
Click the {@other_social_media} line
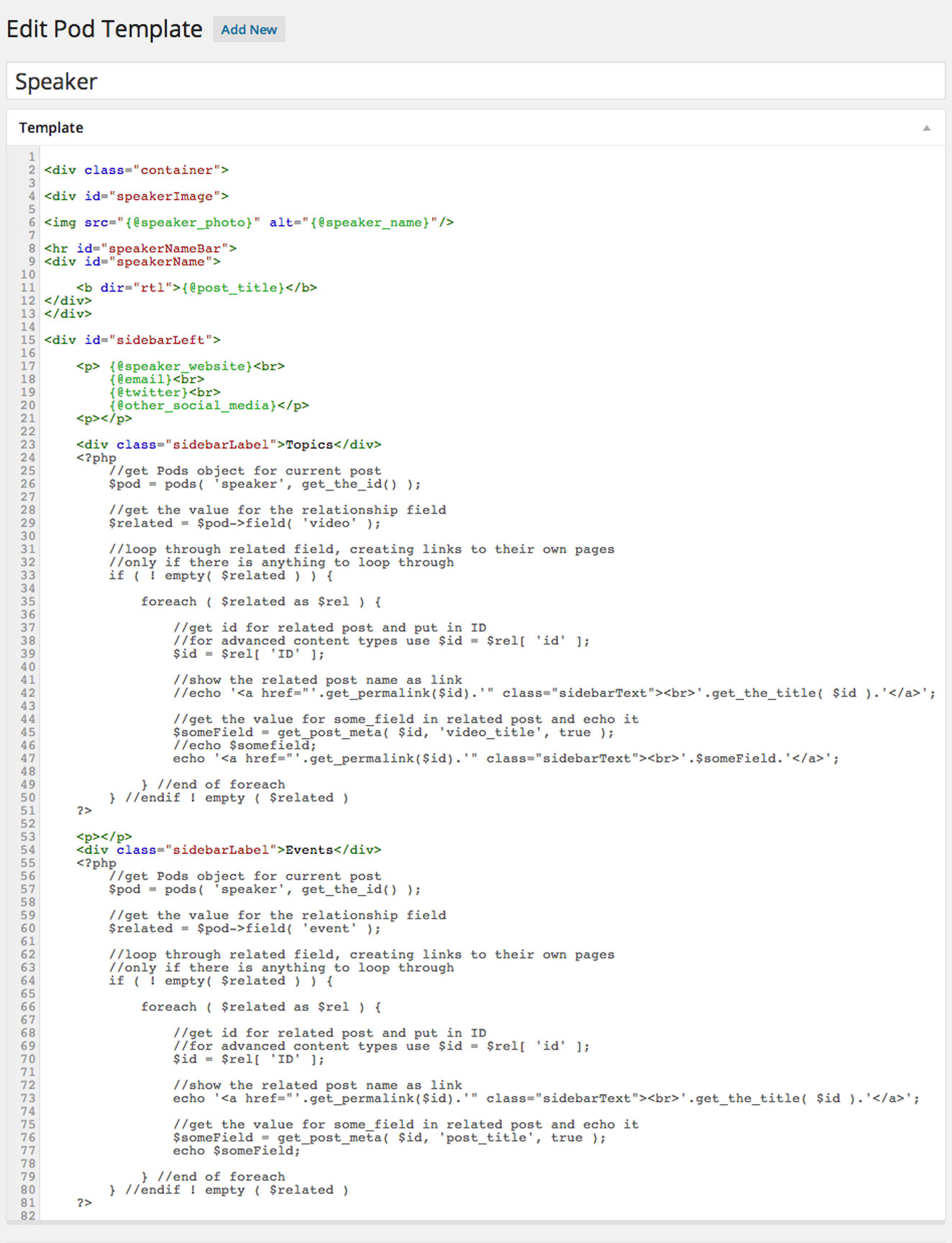pyautogui.click(x=209, y=406)
